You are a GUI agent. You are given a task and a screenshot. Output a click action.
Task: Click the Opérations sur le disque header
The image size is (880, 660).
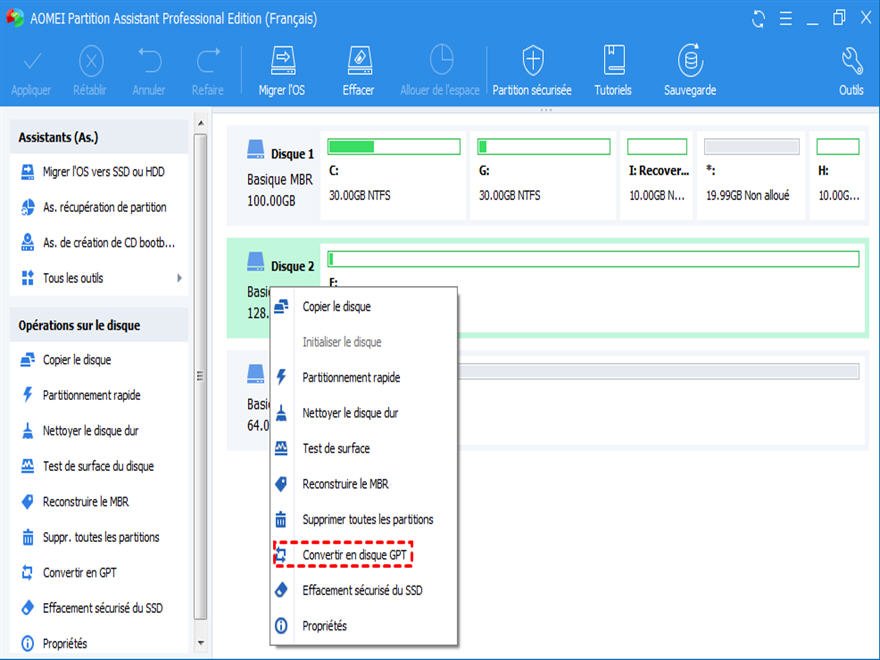(99, 325)
